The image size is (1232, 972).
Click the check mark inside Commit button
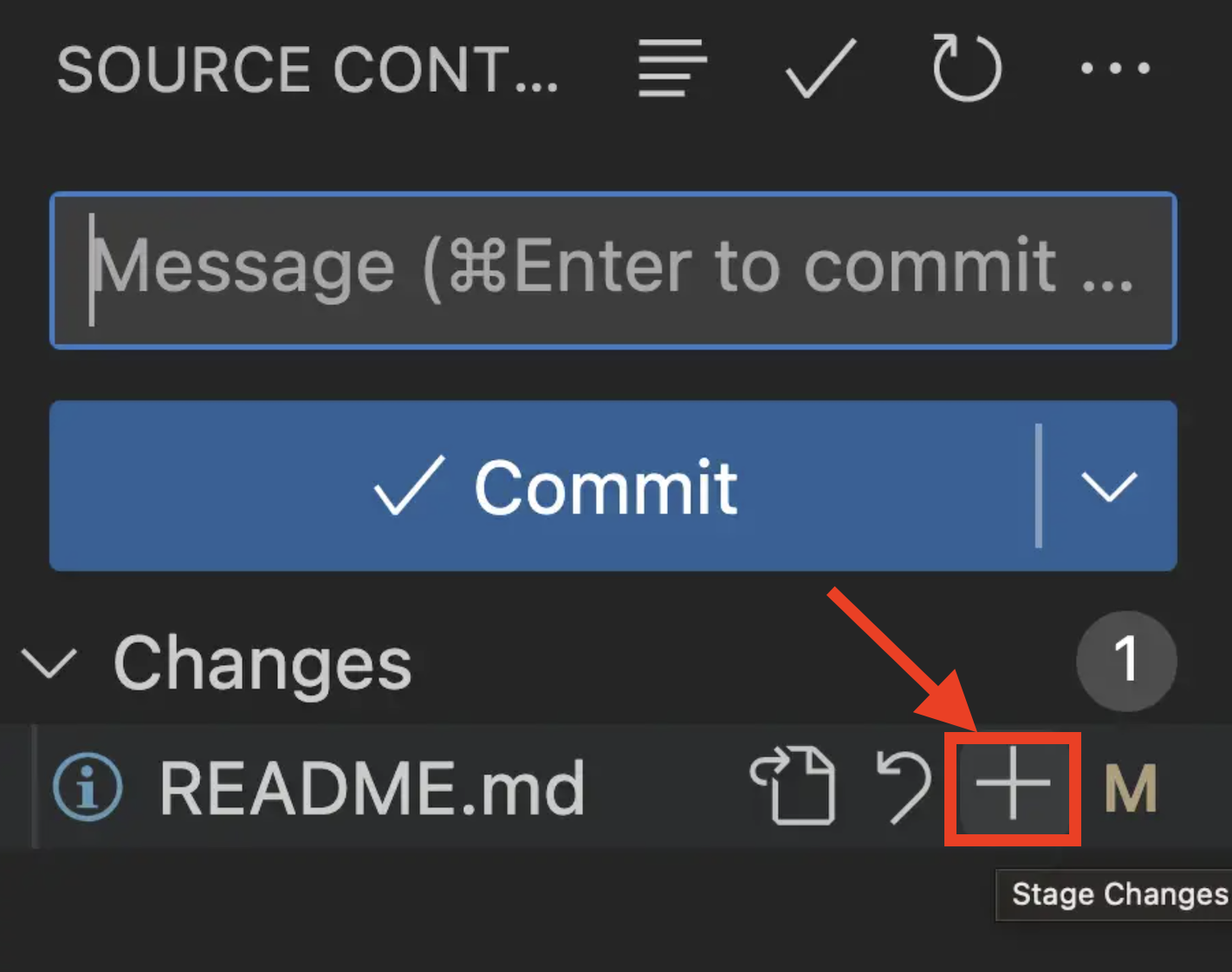pyautogui.click(x=409, y=485)
